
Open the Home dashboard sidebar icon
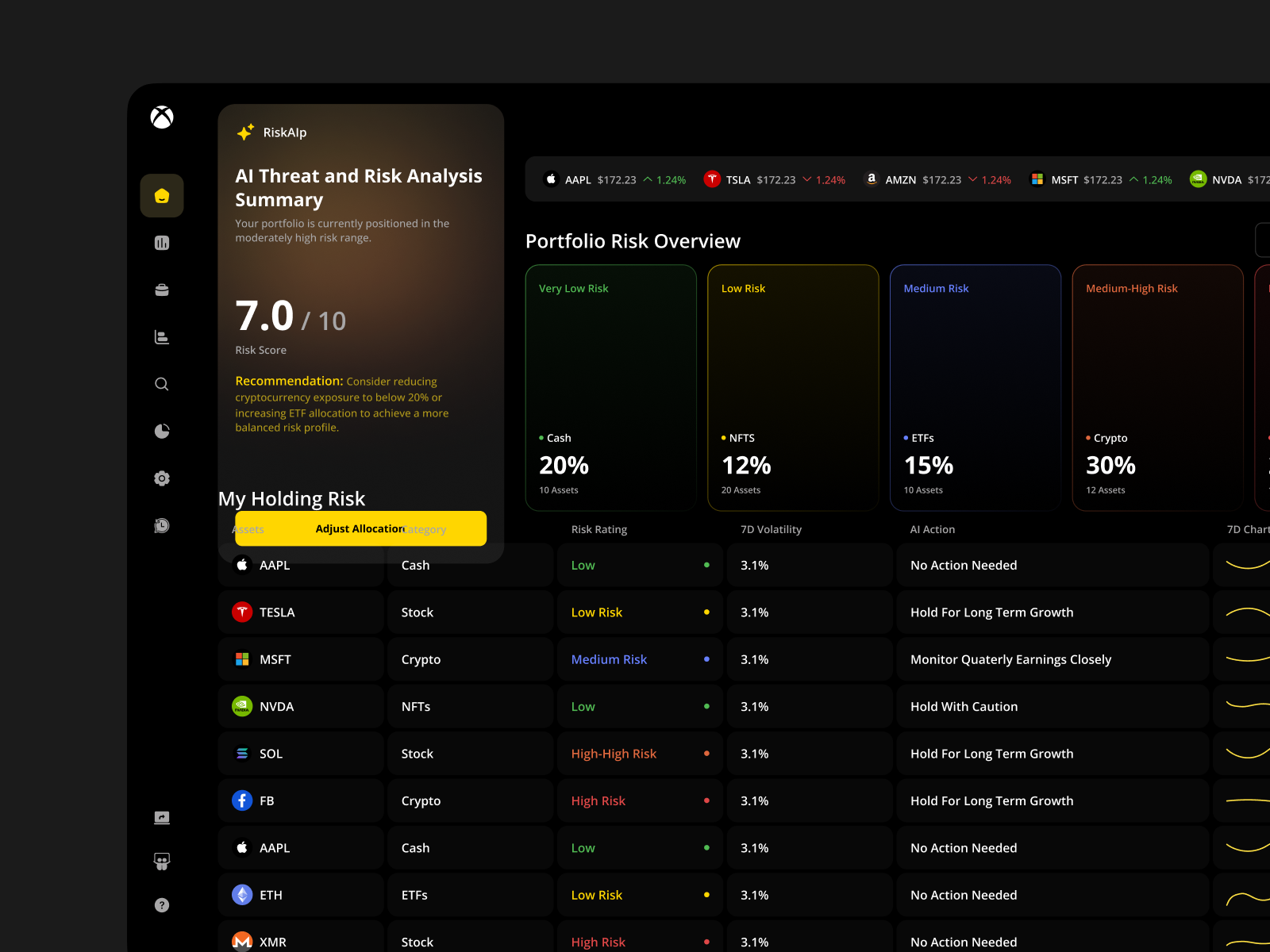tap(161, 195)
